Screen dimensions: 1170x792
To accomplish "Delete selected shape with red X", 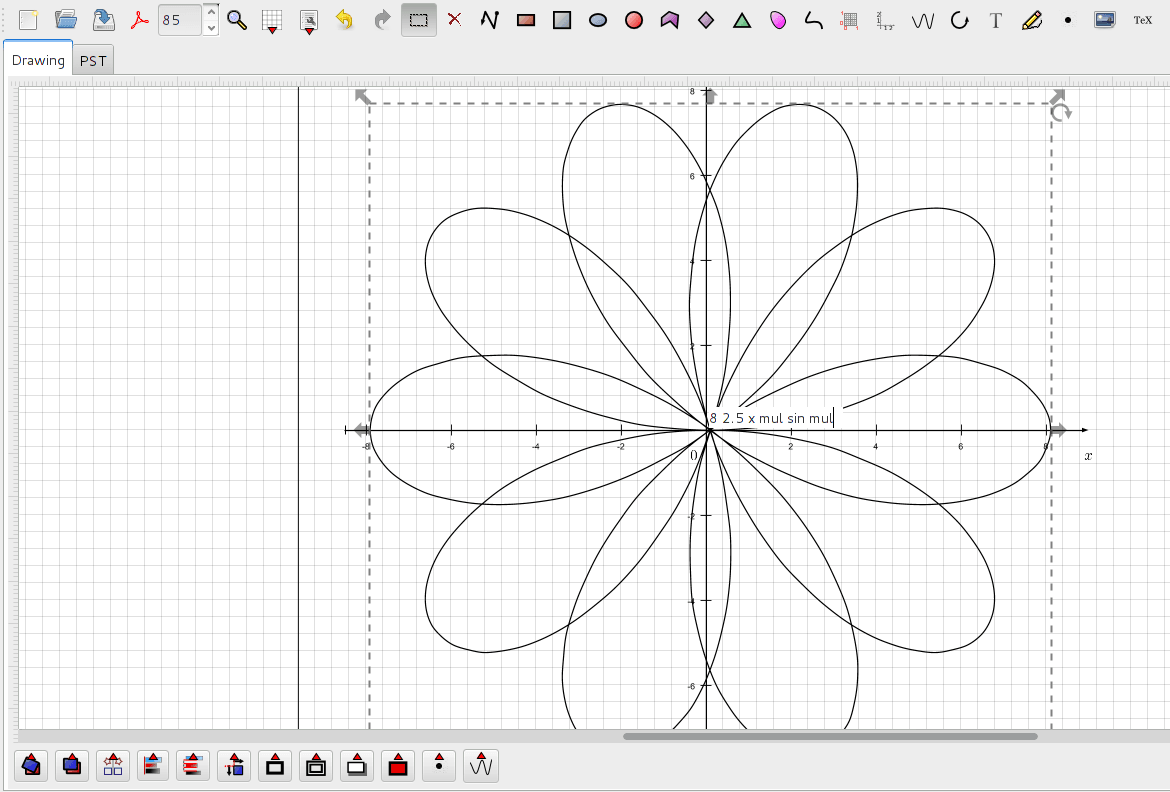I will point(454,20).
